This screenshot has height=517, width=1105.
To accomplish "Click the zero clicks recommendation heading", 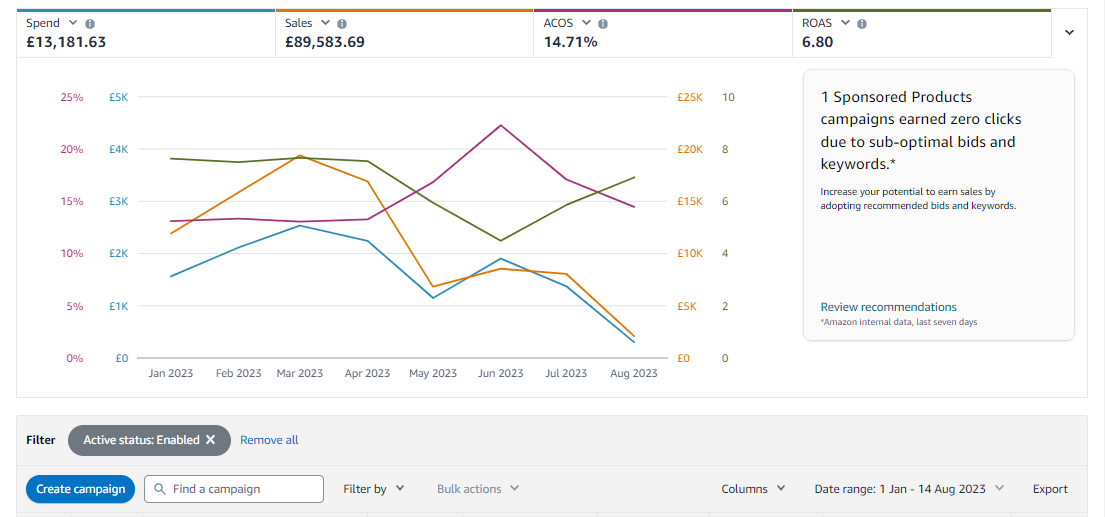I will (920, 131).
